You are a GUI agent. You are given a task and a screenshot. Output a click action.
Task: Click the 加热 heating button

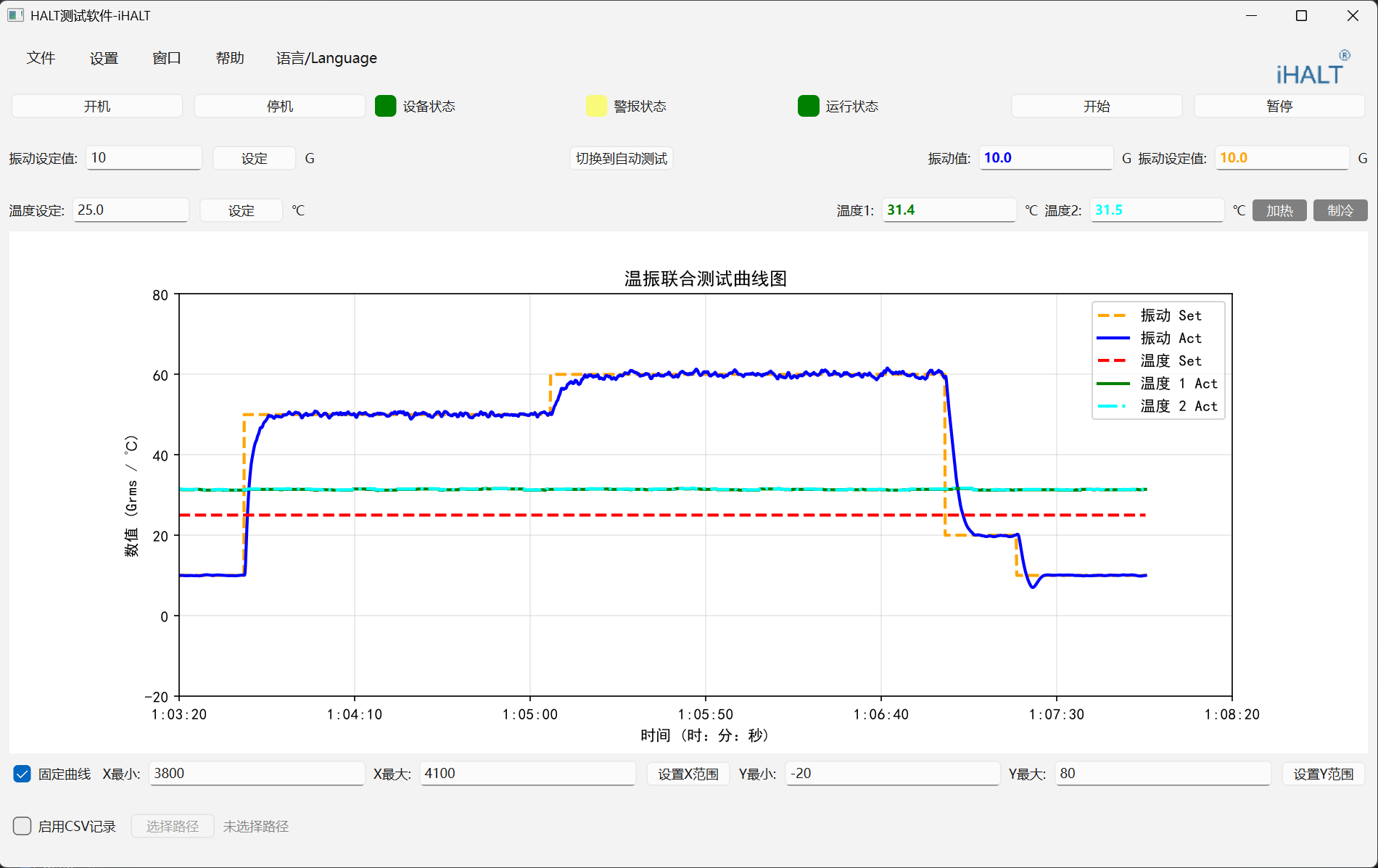point(1279,210)
